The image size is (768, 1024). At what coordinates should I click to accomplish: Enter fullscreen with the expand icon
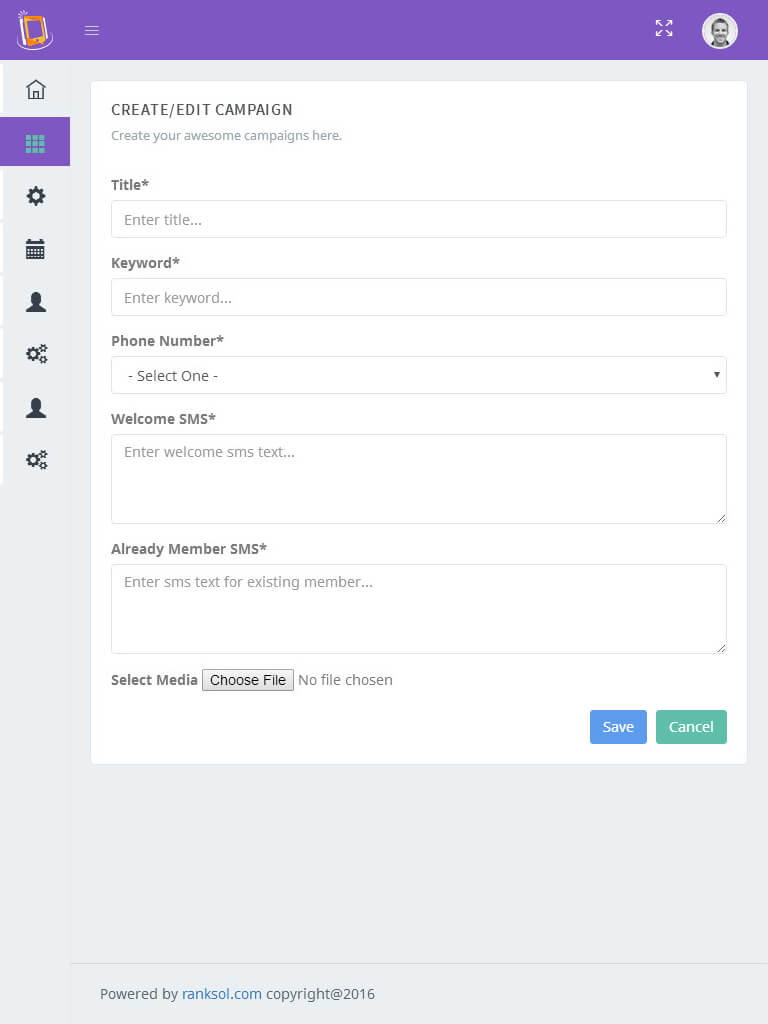click(664, 29)
